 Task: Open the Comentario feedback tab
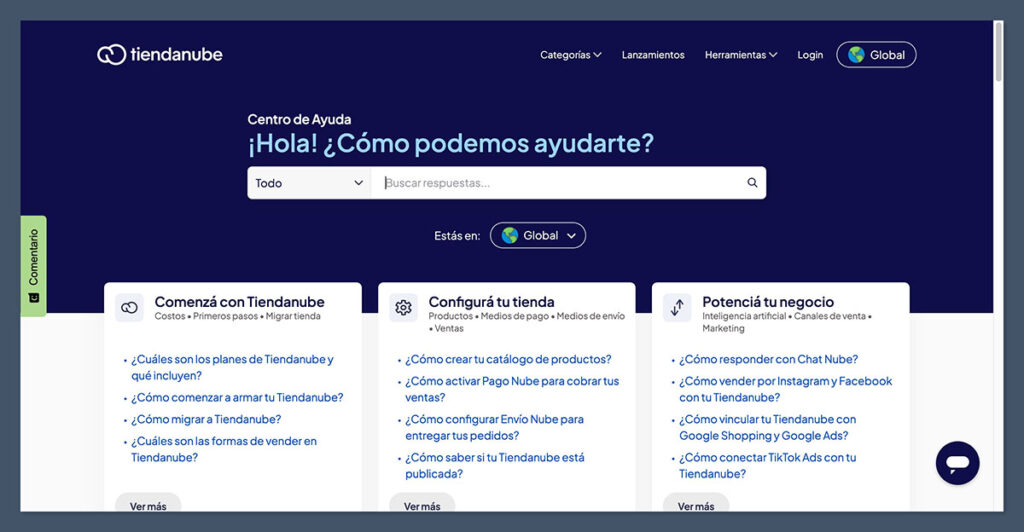(x=33, y=266)
